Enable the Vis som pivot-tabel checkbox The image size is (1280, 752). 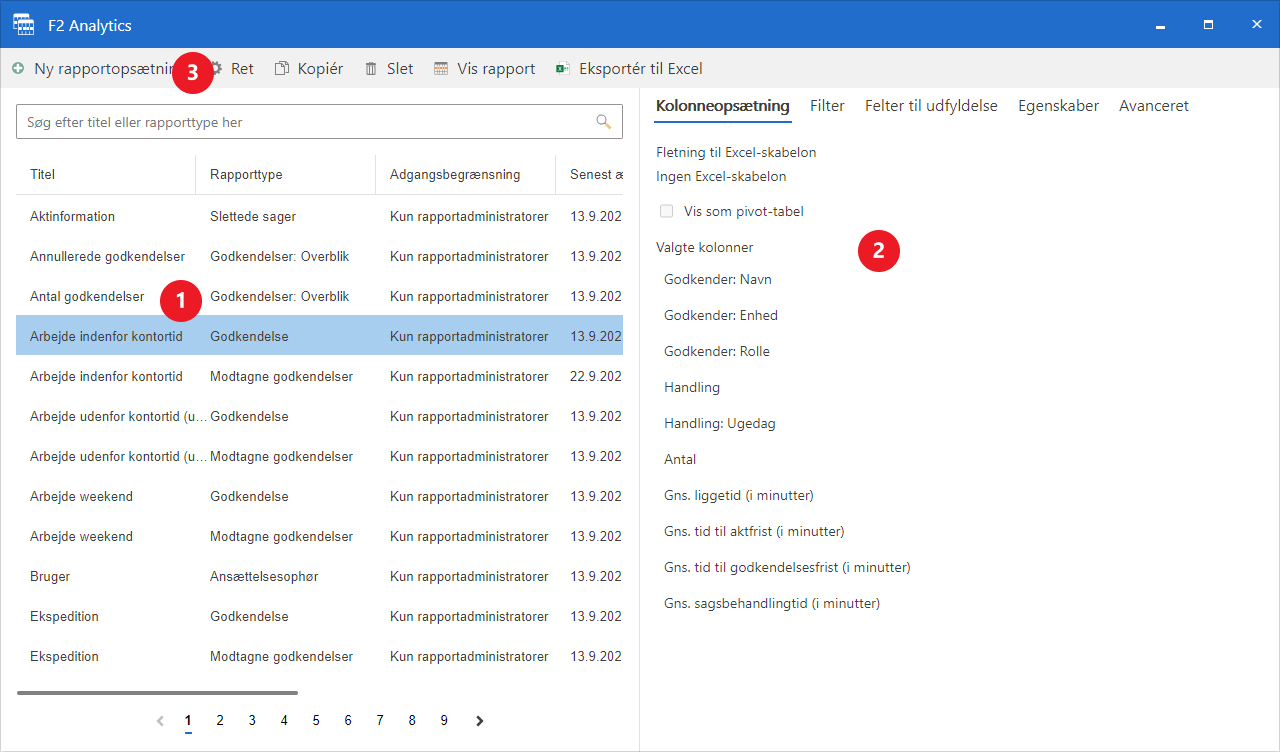(x=667, y=211)
